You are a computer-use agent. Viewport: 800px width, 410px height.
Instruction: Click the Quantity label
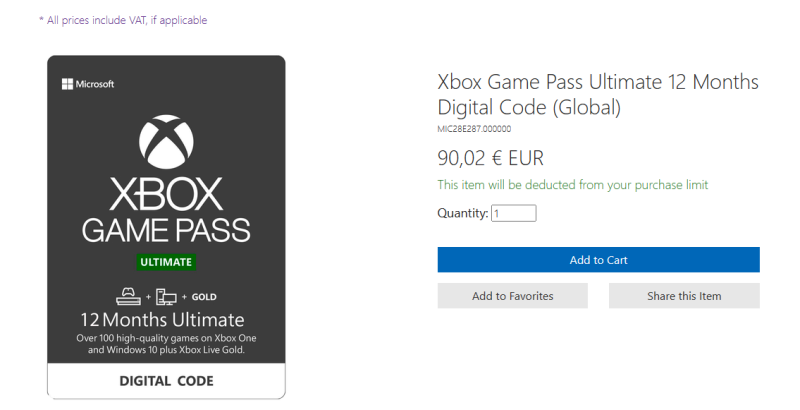pos(462,213)
